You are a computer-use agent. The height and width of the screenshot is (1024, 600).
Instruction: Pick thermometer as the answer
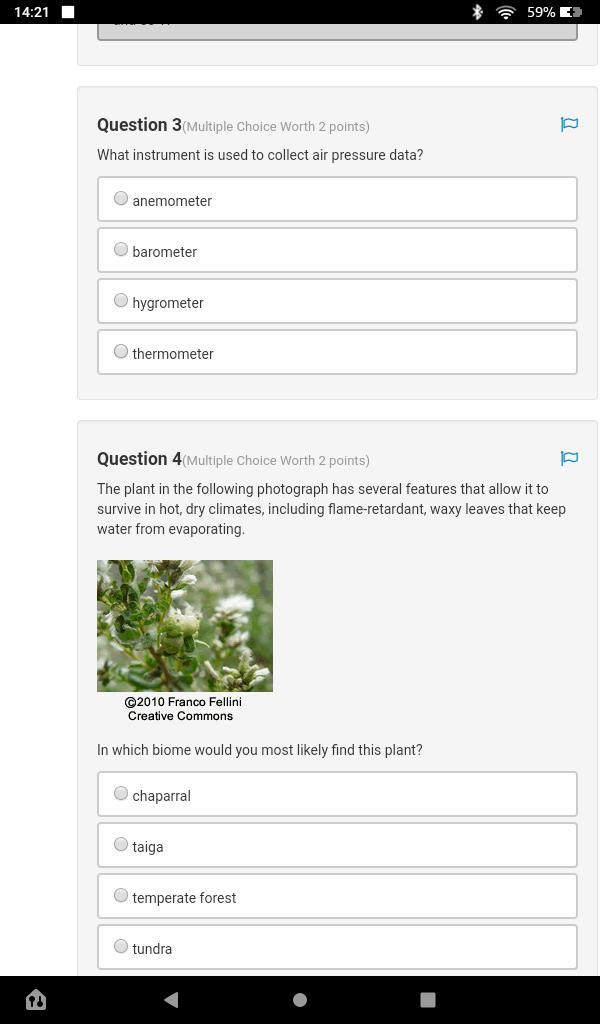point(121,352)
